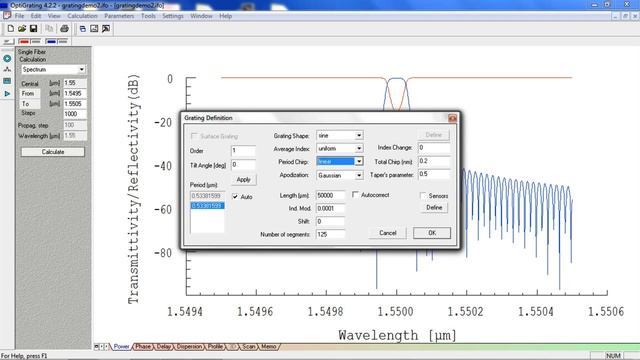
Task: Switch to the Delay tab
Action: click(163, 347)
